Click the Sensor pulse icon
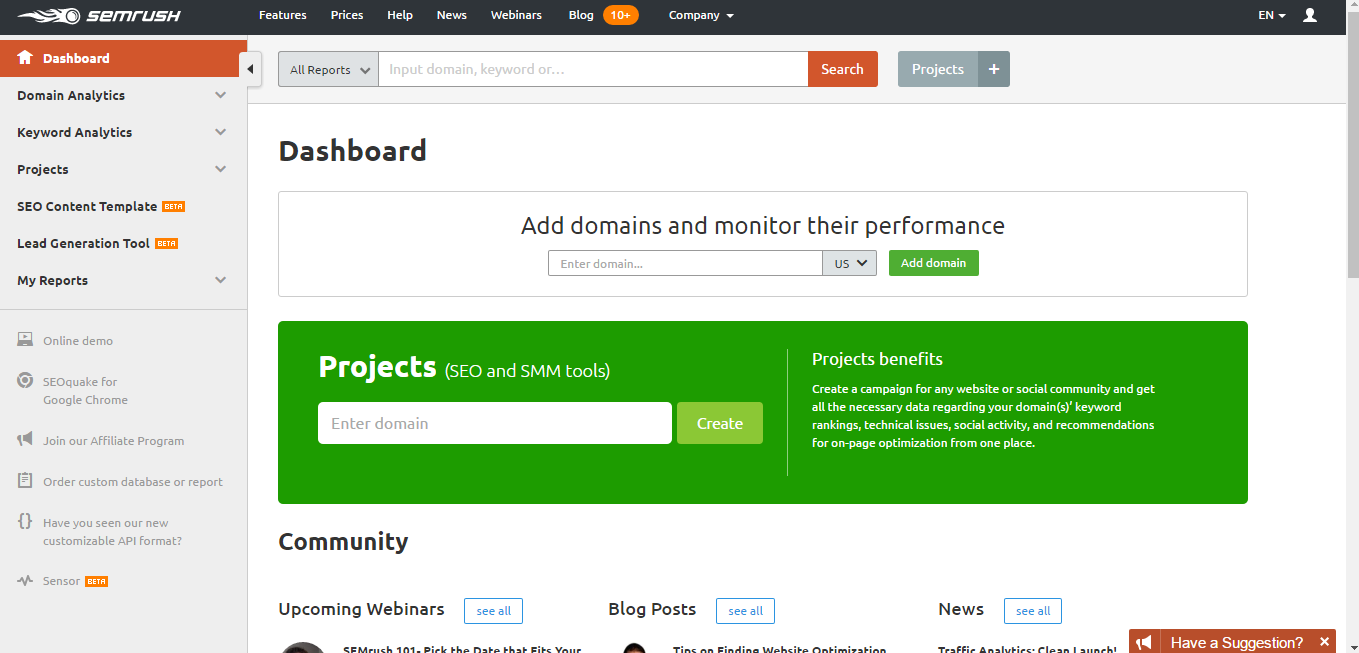Screen dimensions: 1359x653 click(25, 581)
